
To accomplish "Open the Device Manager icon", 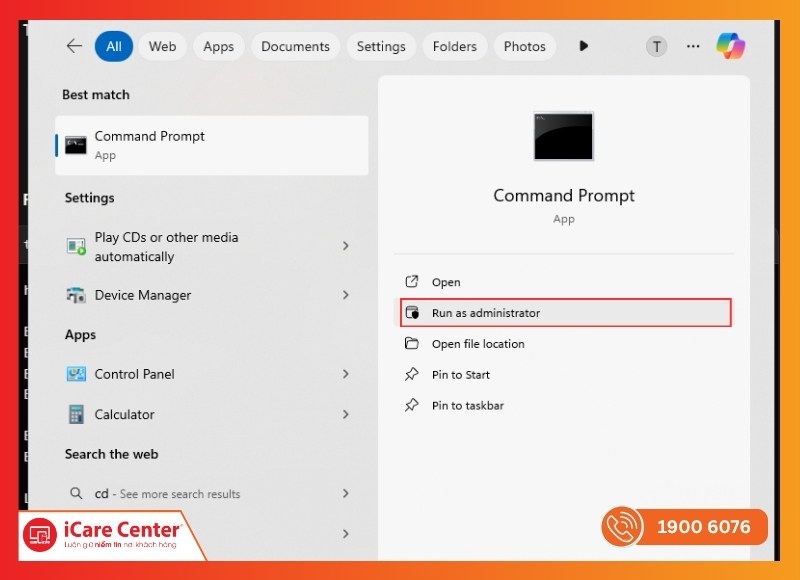I will (x=75, y=295).
